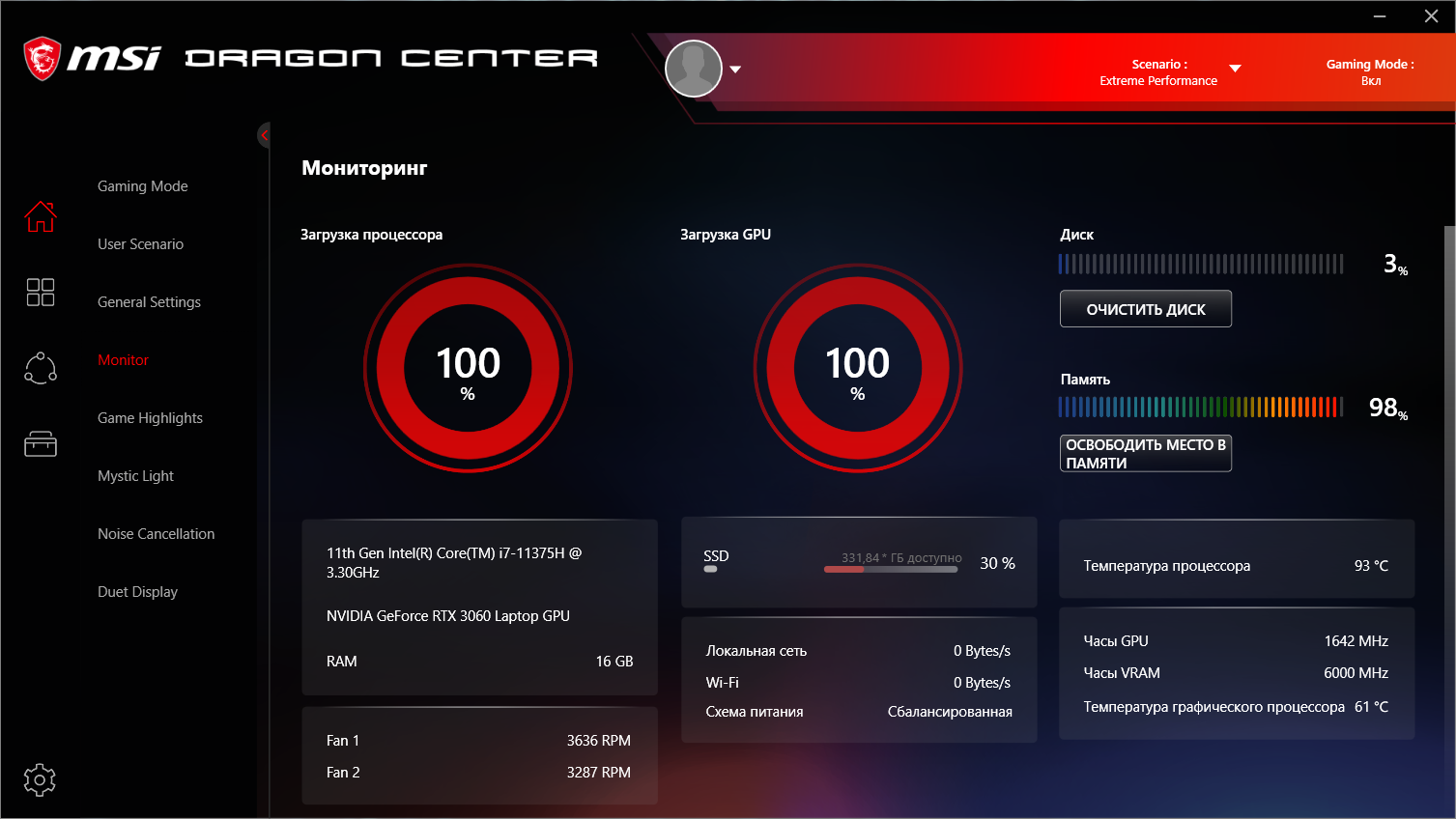The height and width of the screenshot is (819, 1456).
Task: Click the Fan 2 speed 3287 RPM
Action: (x=599, y=773)
